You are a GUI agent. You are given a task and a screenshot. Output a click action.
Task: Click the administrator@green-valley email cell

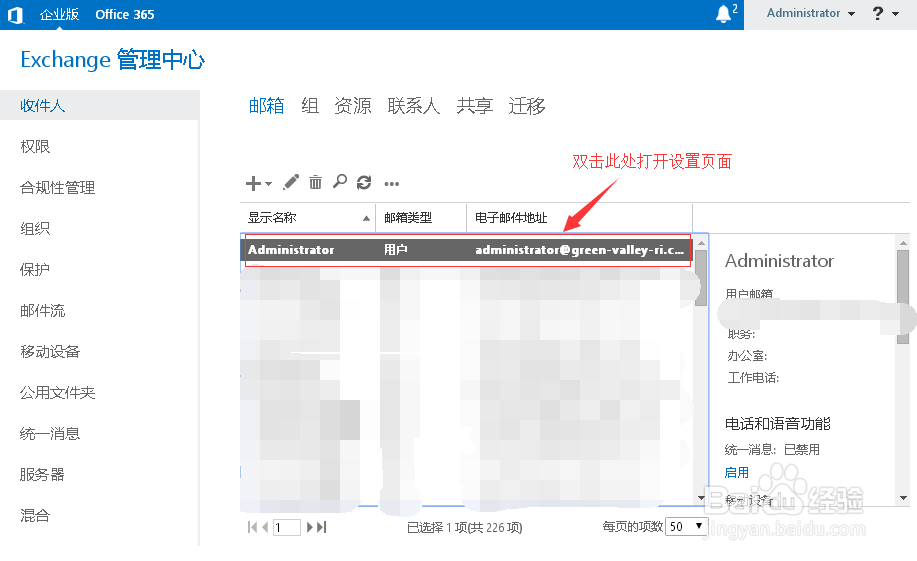pos(579,250)
